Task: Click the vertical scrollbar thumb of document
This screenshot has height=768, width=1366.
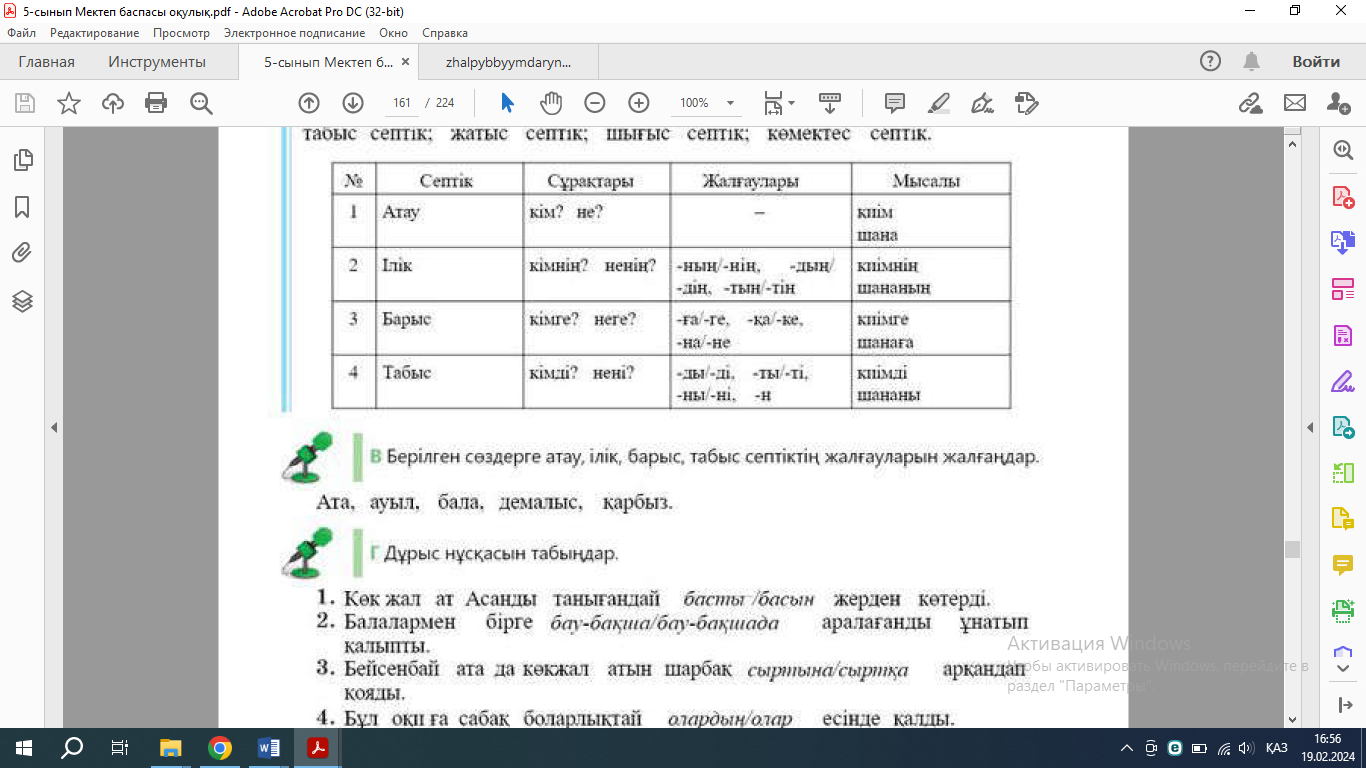Action: (x=1292, y=549)
